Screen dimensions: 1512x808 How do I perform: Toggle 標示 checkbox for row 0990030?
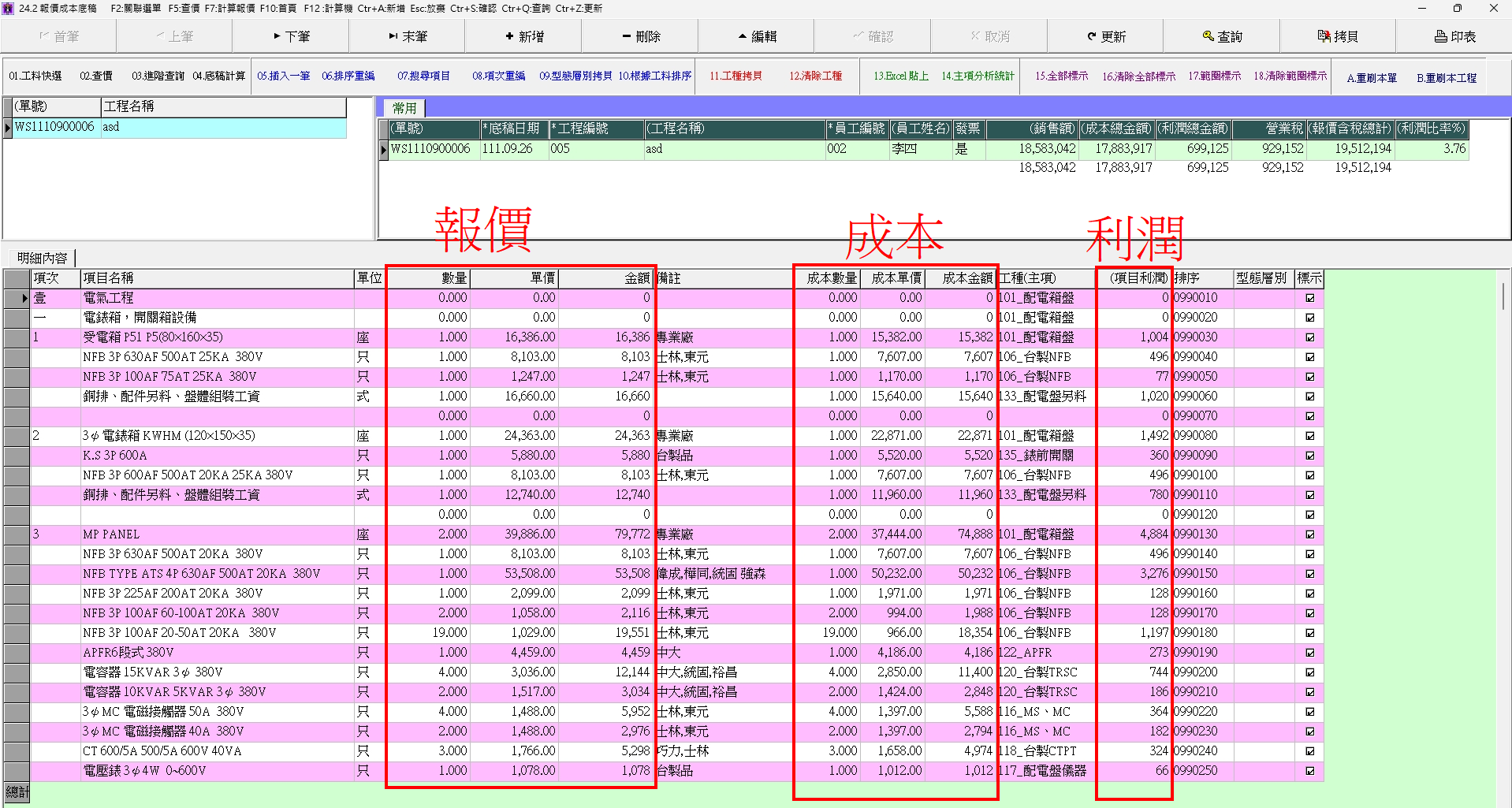click(1310, 337)
